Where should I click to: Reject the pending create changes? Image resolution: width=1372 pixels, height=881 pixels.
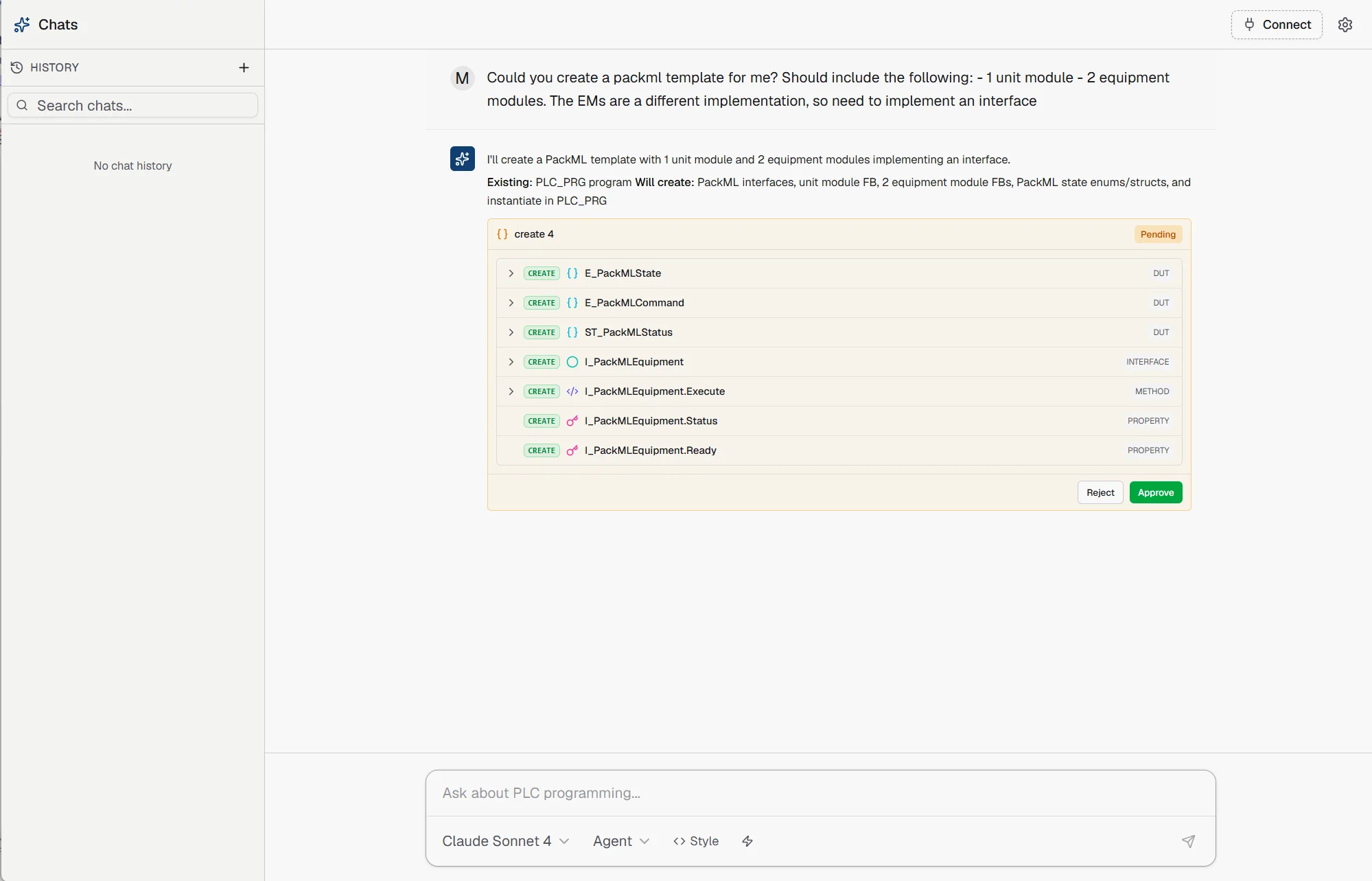point(1100,492)
